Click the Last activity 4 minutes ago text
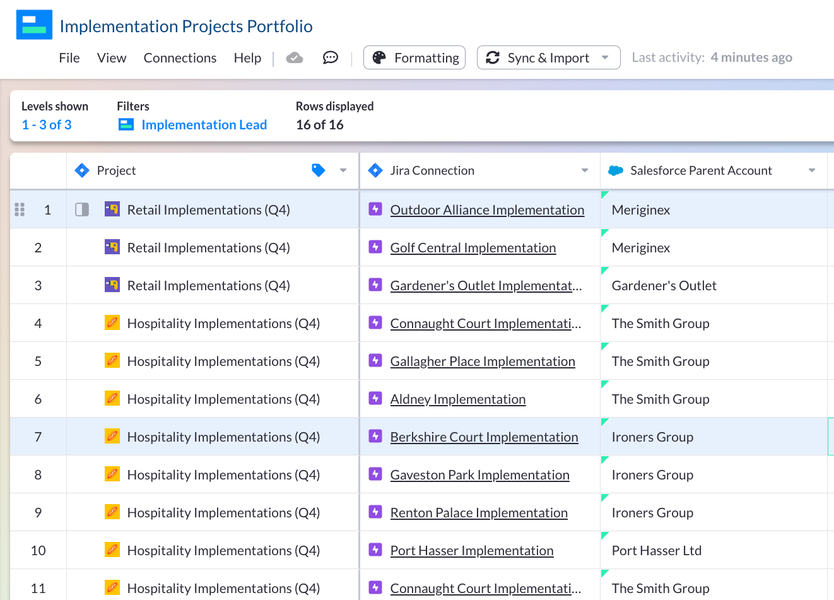The image size is (834, 600). click(x=712, y=57)
